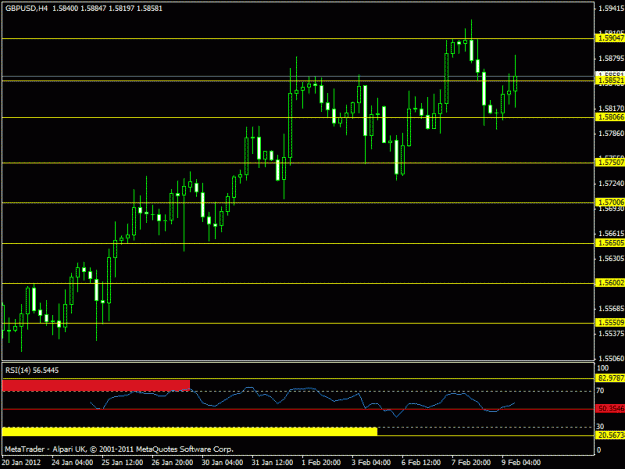
Task: Select the 82.9787 RSI level label
Action: (610, 378)
